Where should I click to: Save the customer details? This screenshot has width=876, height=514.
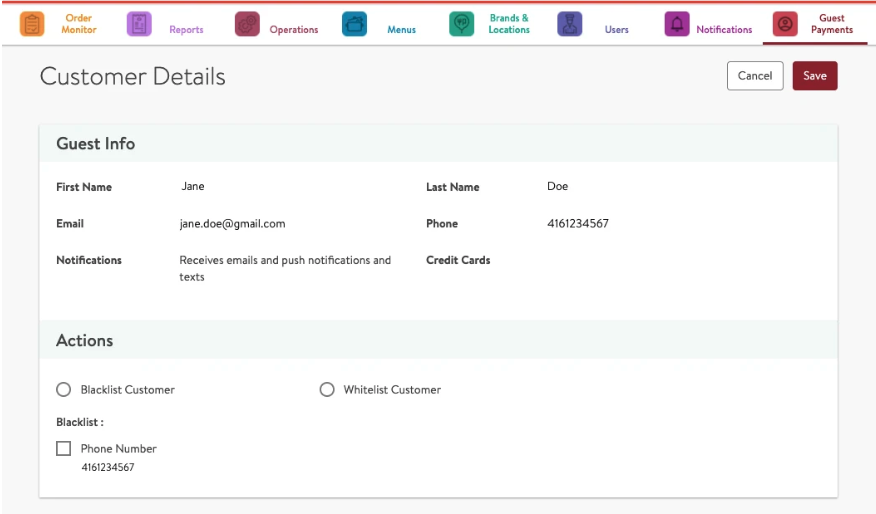[814, 76]
